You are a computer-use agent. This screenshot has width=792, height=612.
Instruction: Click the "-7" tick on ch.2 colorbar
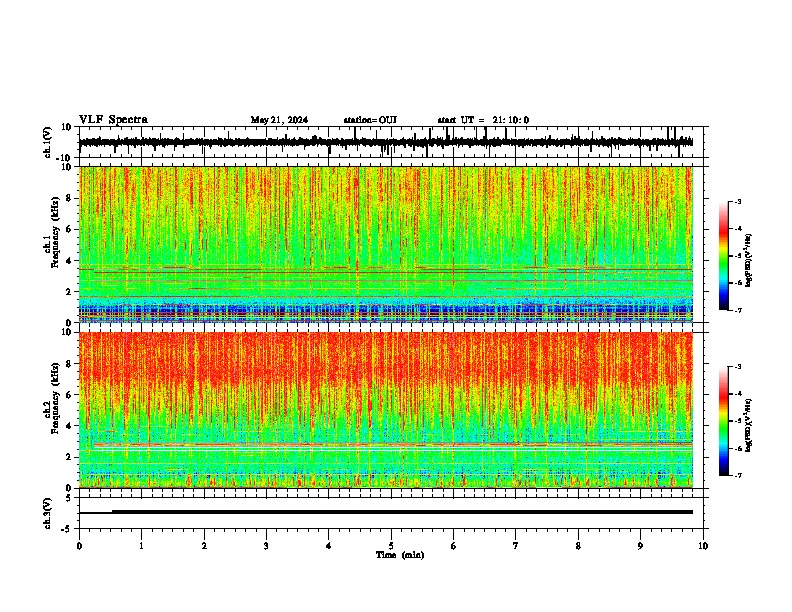pyautogui.click(x=737, y=475)
